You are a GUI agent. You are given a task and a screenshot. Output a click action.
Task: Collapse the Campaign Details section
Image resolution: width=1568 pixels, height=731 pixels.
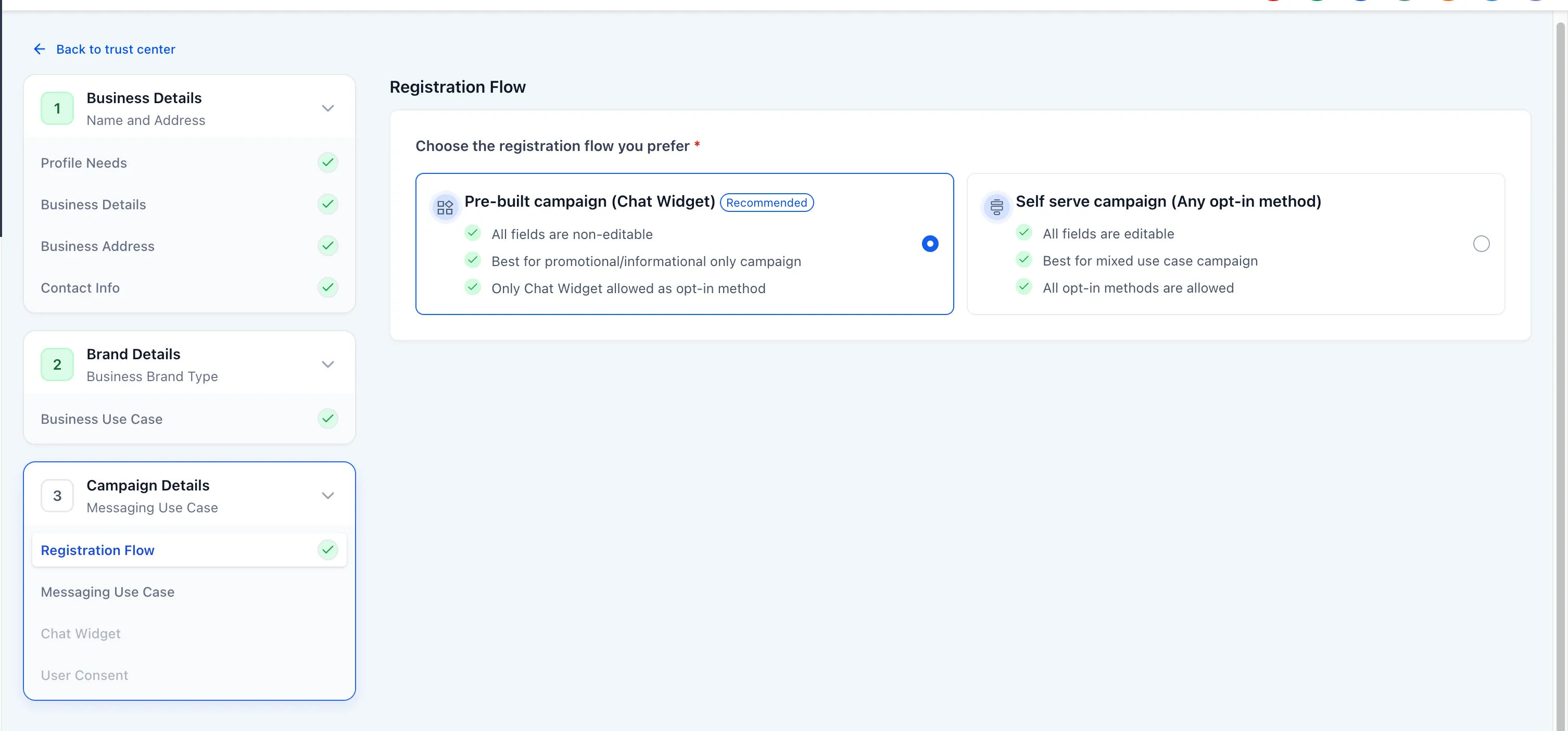click(327, 495)
